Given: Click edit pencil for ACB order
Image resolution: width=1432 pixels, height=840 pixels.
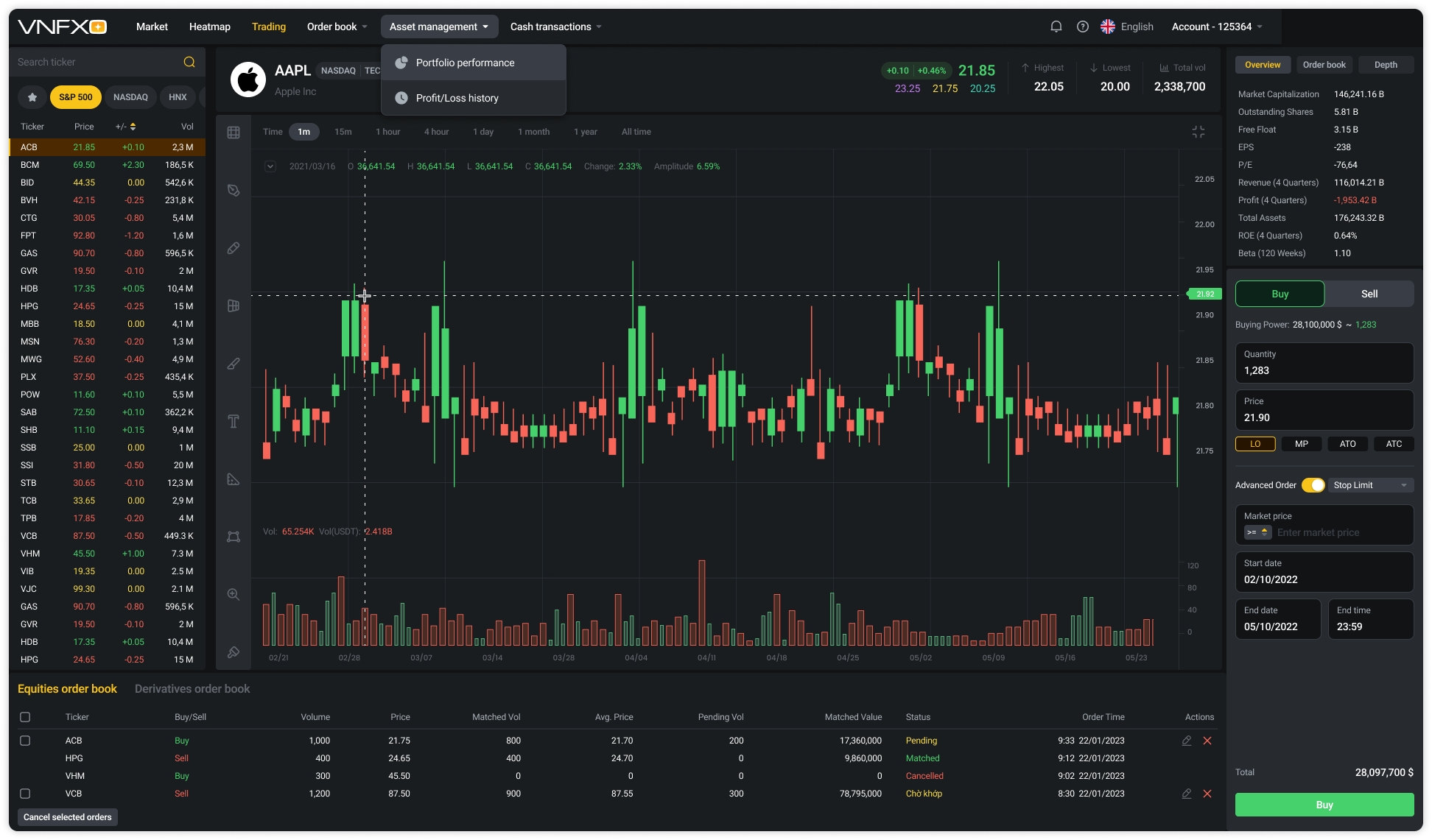Looking at the screenshot, I should [x=1187, y=741].
